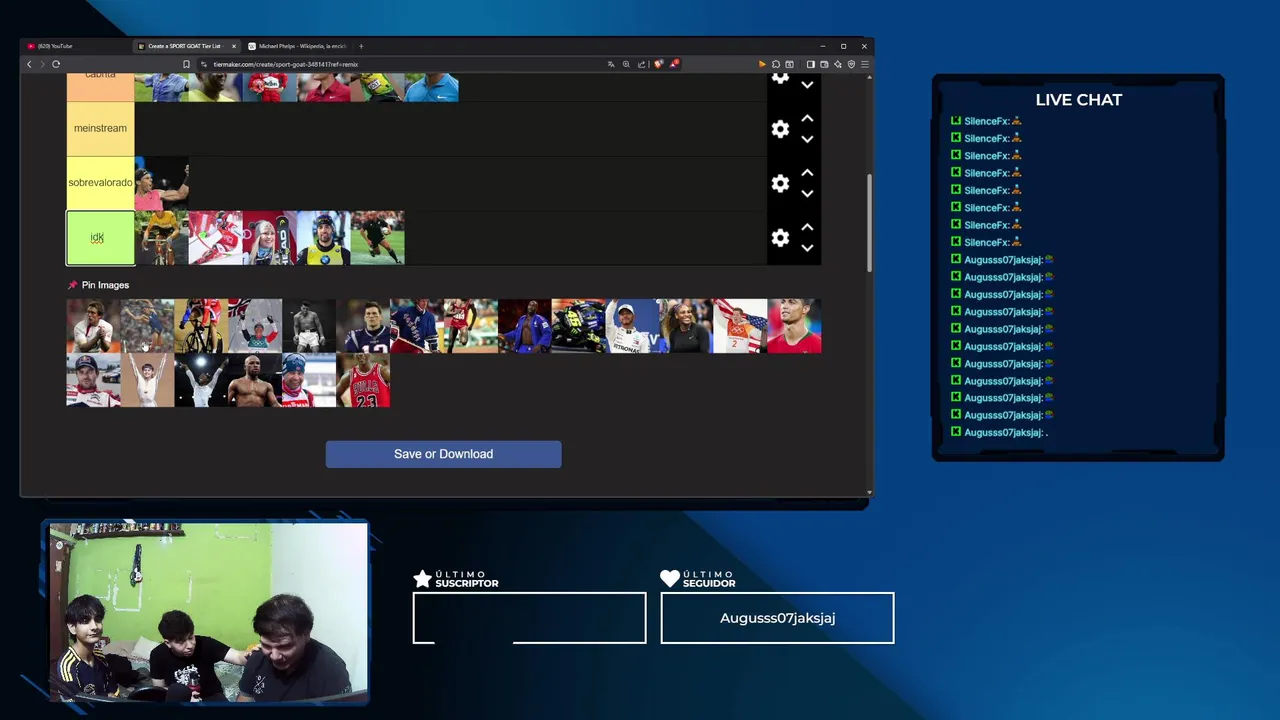The image size is (1280, 720).
Task: Pick the racing driver in white Petronas suit
Action: point(633,326)
